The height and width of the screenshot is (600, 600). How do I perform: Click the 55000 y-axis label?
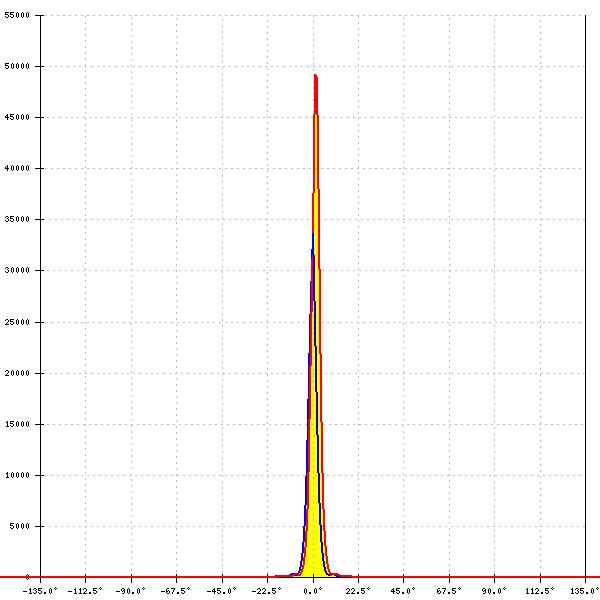tap(17, 15)
